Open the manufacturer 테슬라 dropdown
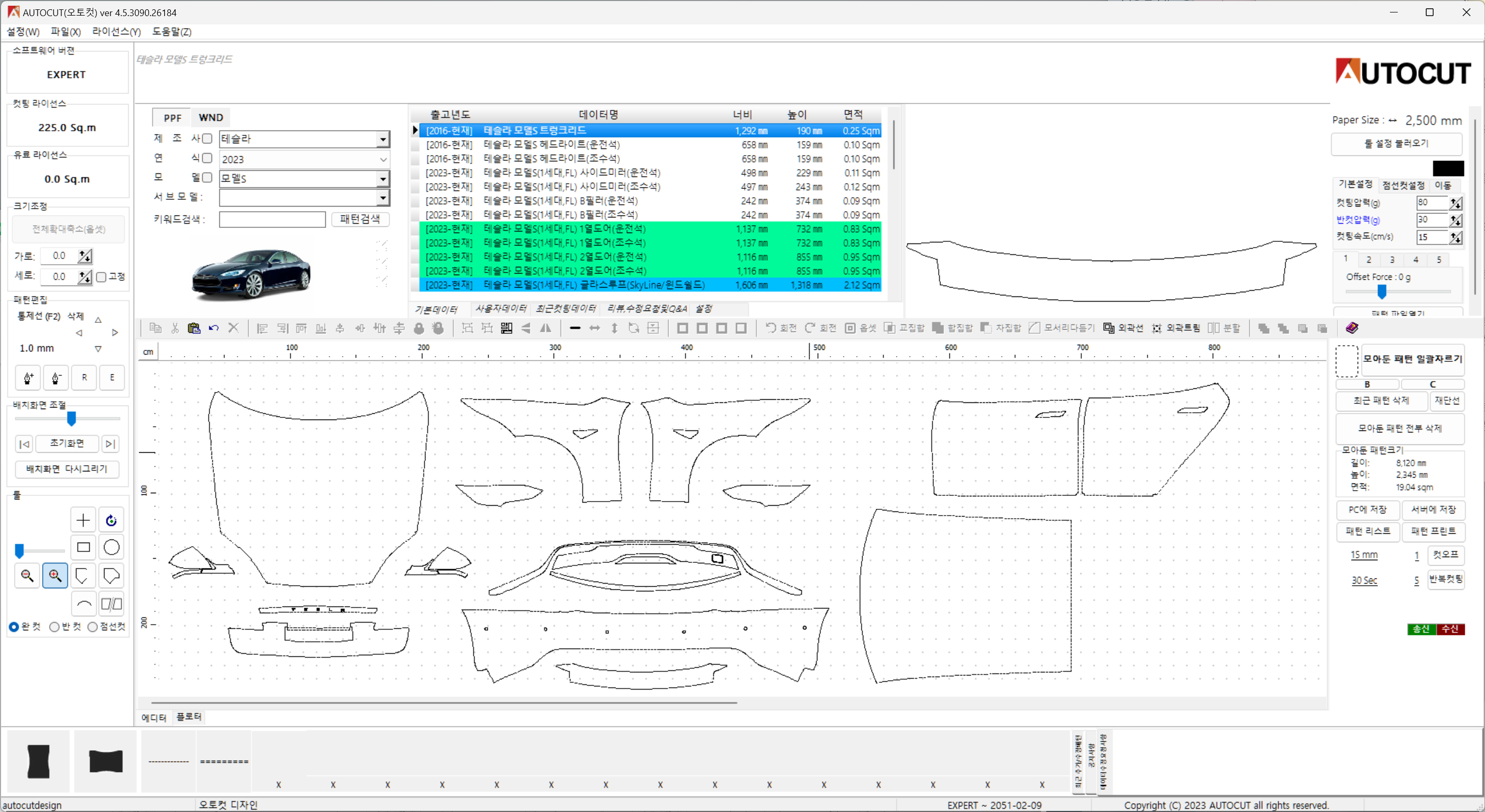 tap(383, 139)
